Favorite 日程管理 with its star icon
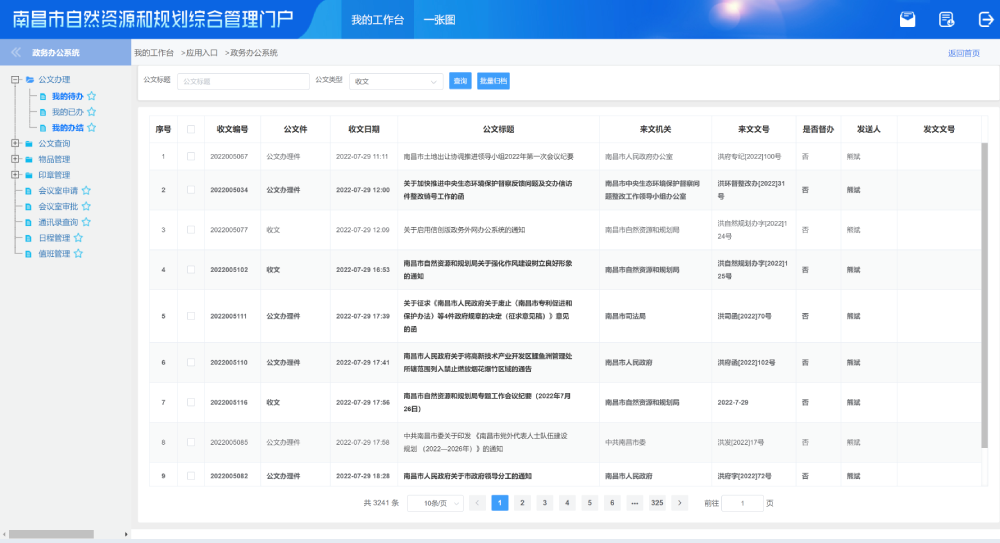The image size is (1000, 543). tap(78, 238)
